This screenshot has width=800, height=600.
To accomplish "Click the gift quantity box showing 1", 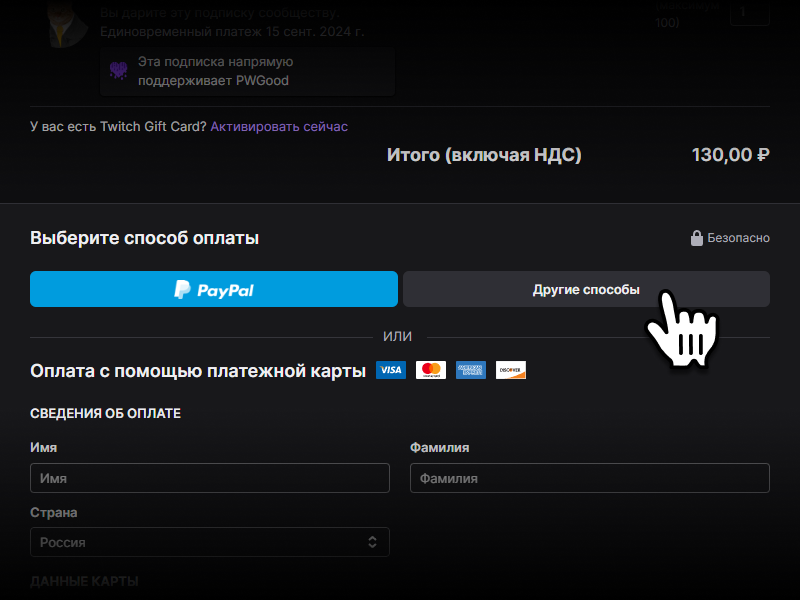I will 750,12.
